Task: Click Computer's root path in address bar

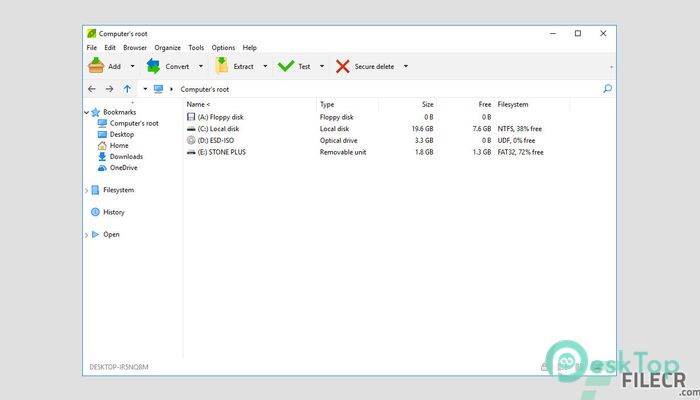Action: [x=204, y=89]
